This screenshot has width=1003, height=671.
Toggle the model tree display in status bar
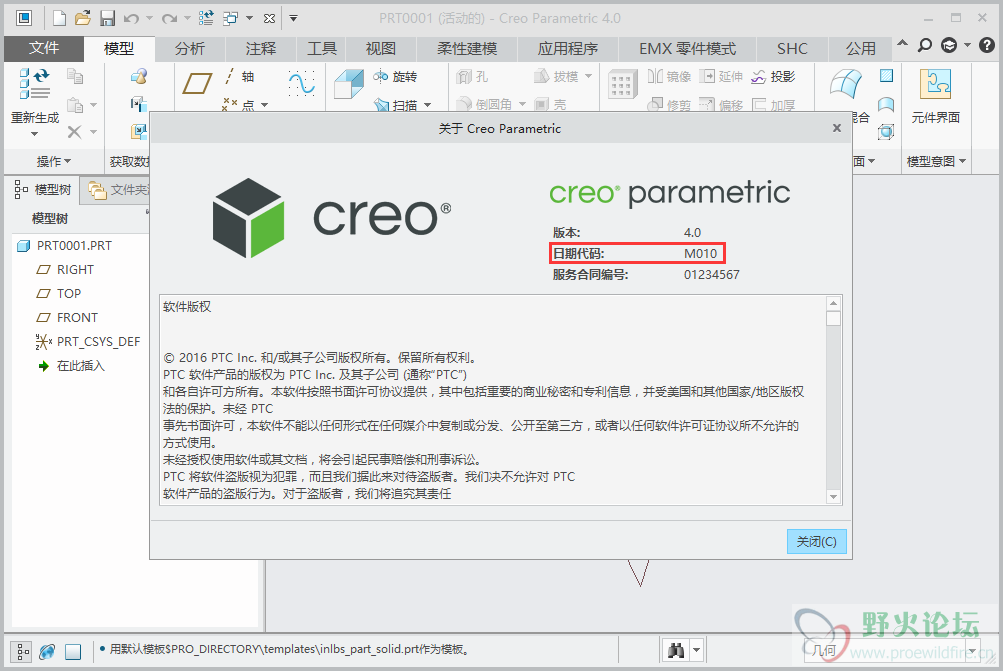coord(22,652)
